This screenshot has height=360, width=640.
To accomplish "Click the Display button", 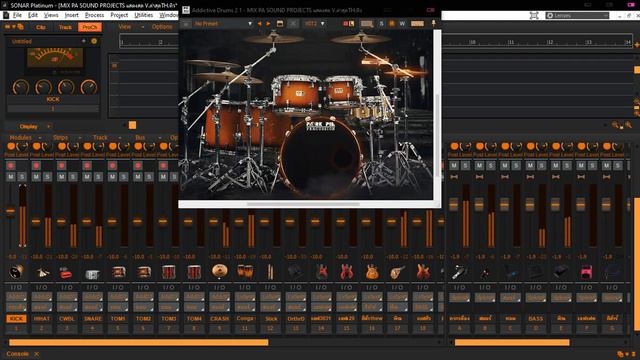I will click(28, 127).
